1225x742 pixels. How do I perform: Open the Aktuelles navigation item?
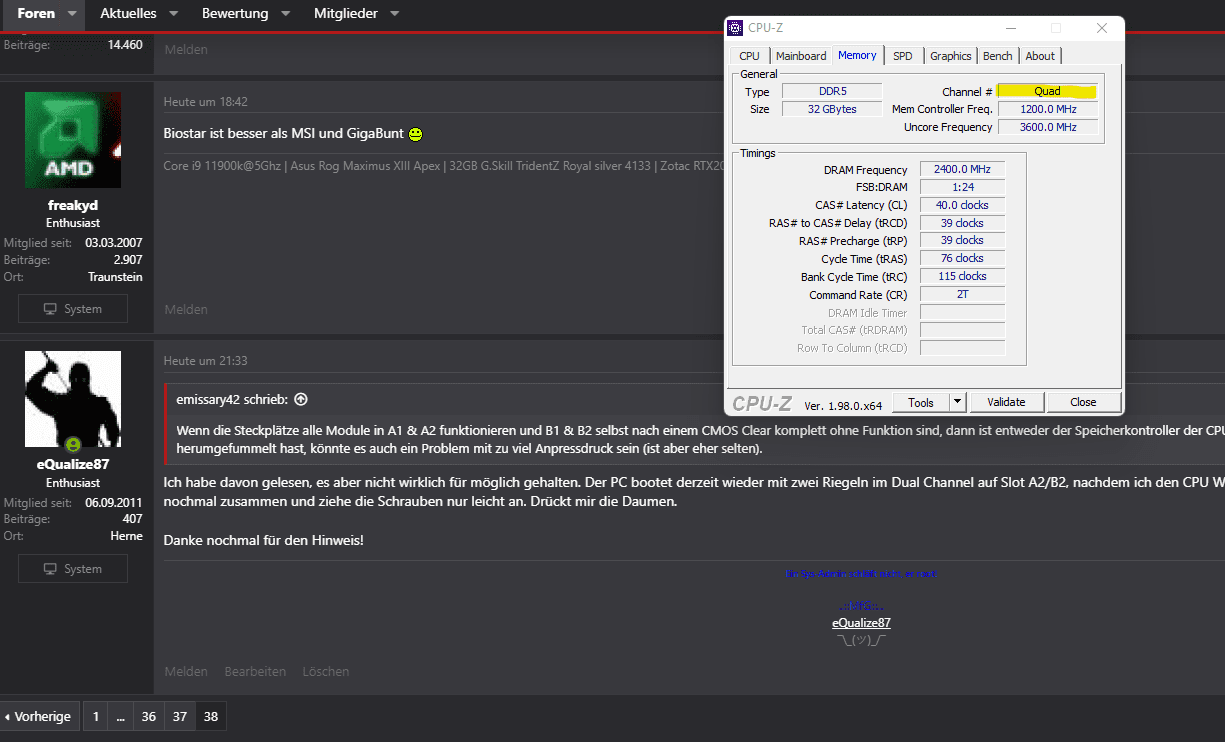(128, 14)
